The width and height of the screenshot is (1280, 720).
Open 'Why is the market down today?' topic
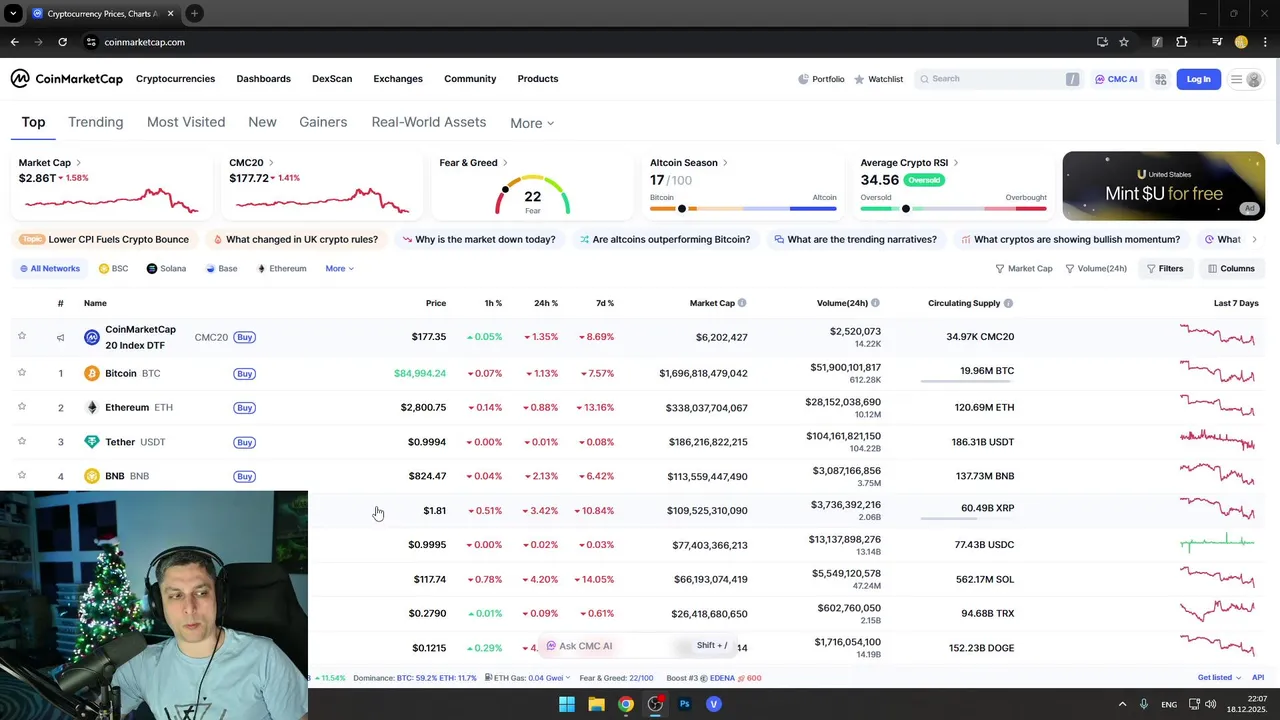(x=478, y=240)
